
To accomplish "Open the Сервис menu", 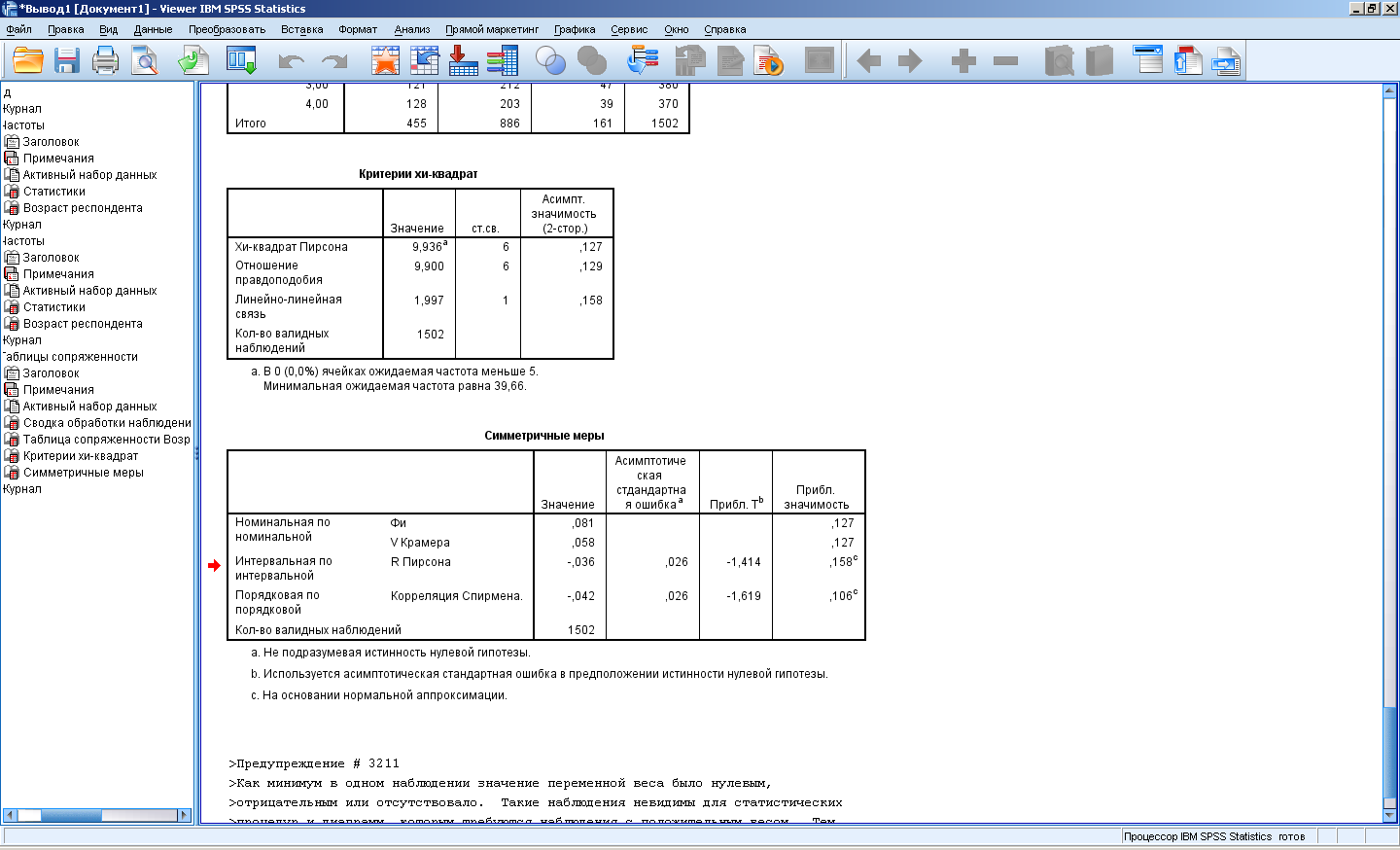I will click(629, 29).
